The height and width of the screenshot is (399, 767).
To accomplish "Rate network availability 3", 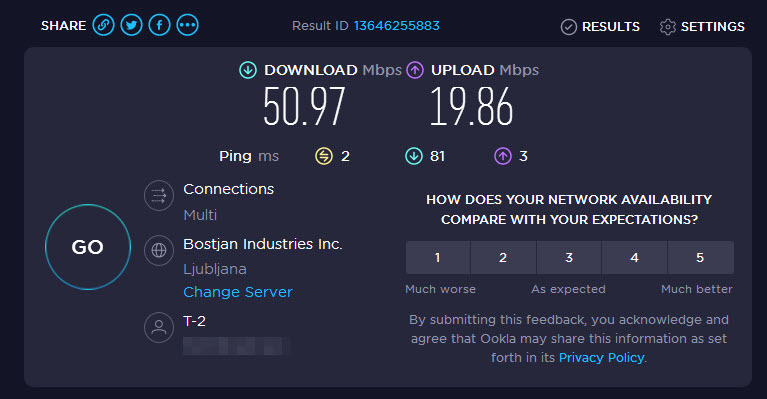I will coord(569,257).
